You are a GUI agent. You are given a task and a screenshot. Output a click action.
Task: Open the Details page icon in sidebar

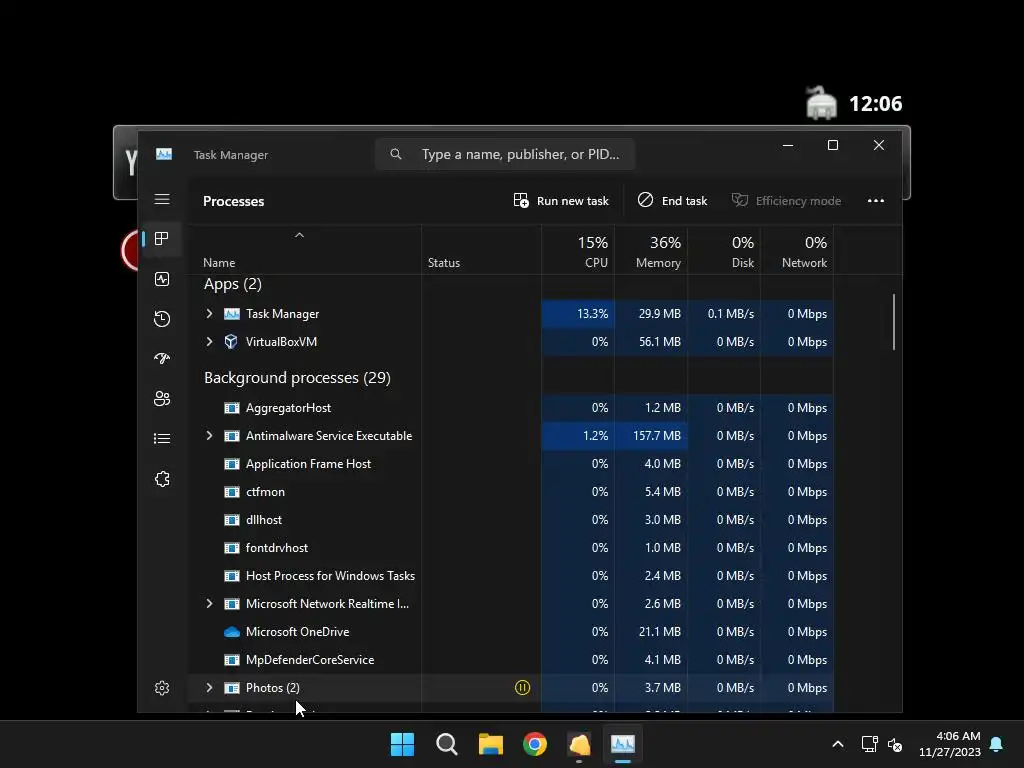point(162,439)
